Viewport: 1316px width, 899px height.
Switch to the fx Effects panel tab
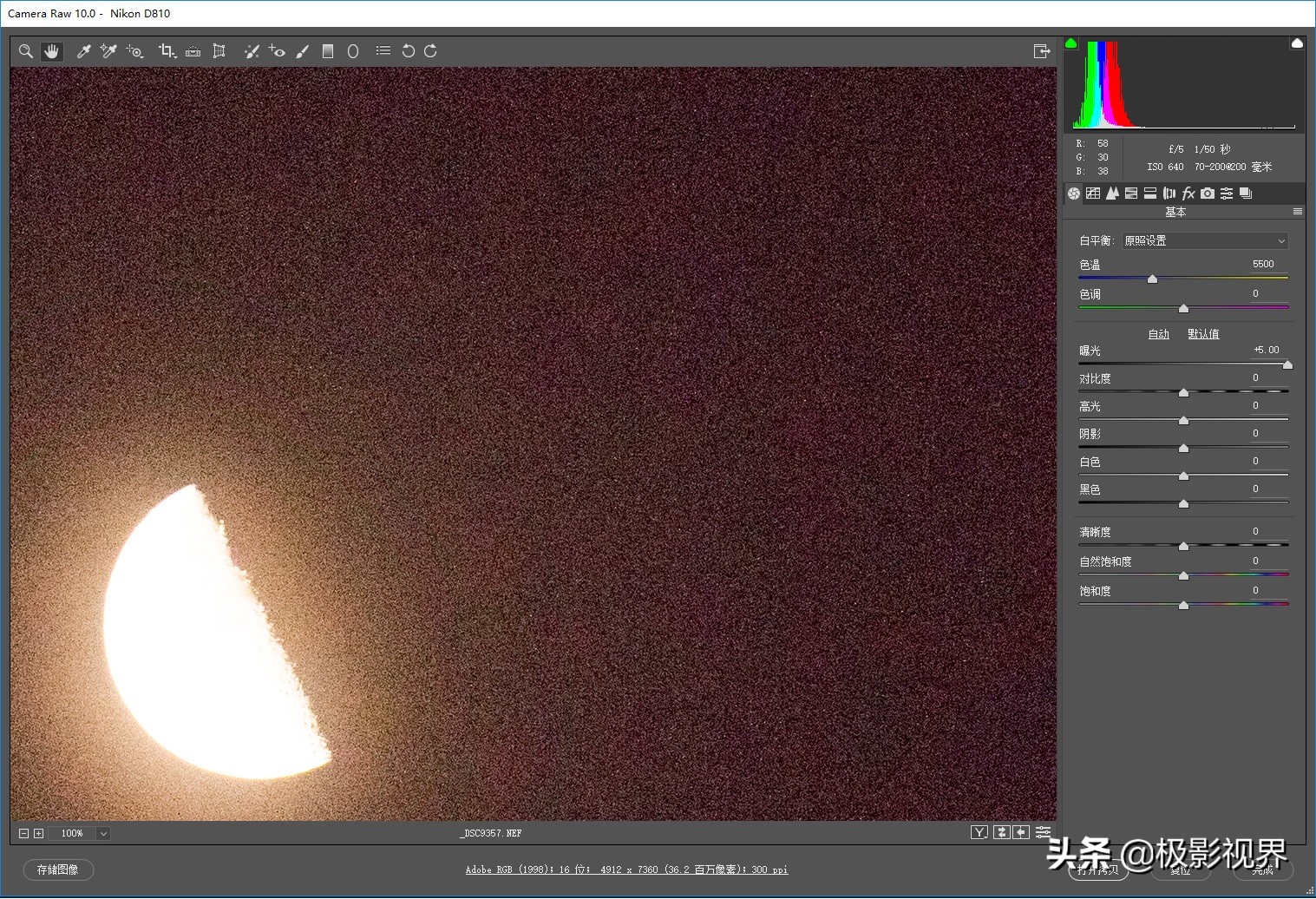pos(1188,194)
